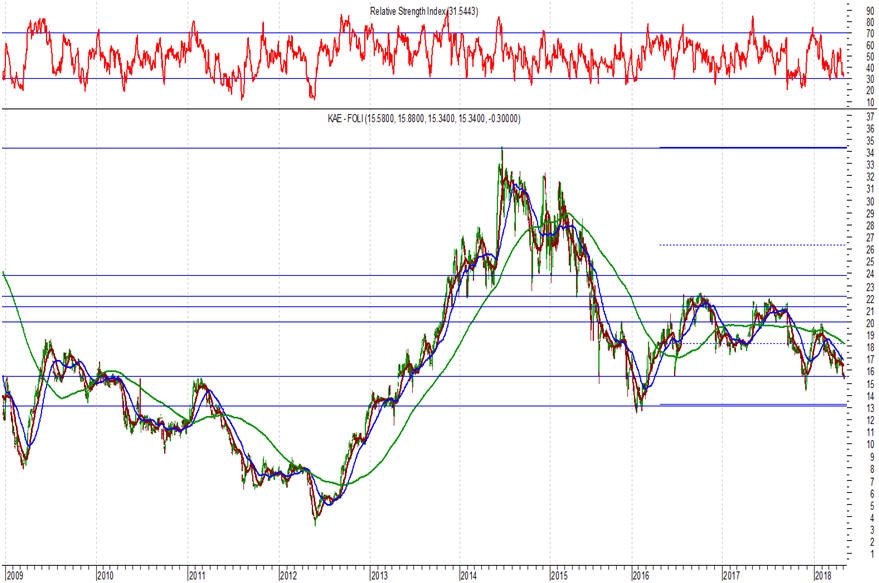The image size is (879, 583).
Task: Select the 2012 year label on time axis
Action: point(288,576)
